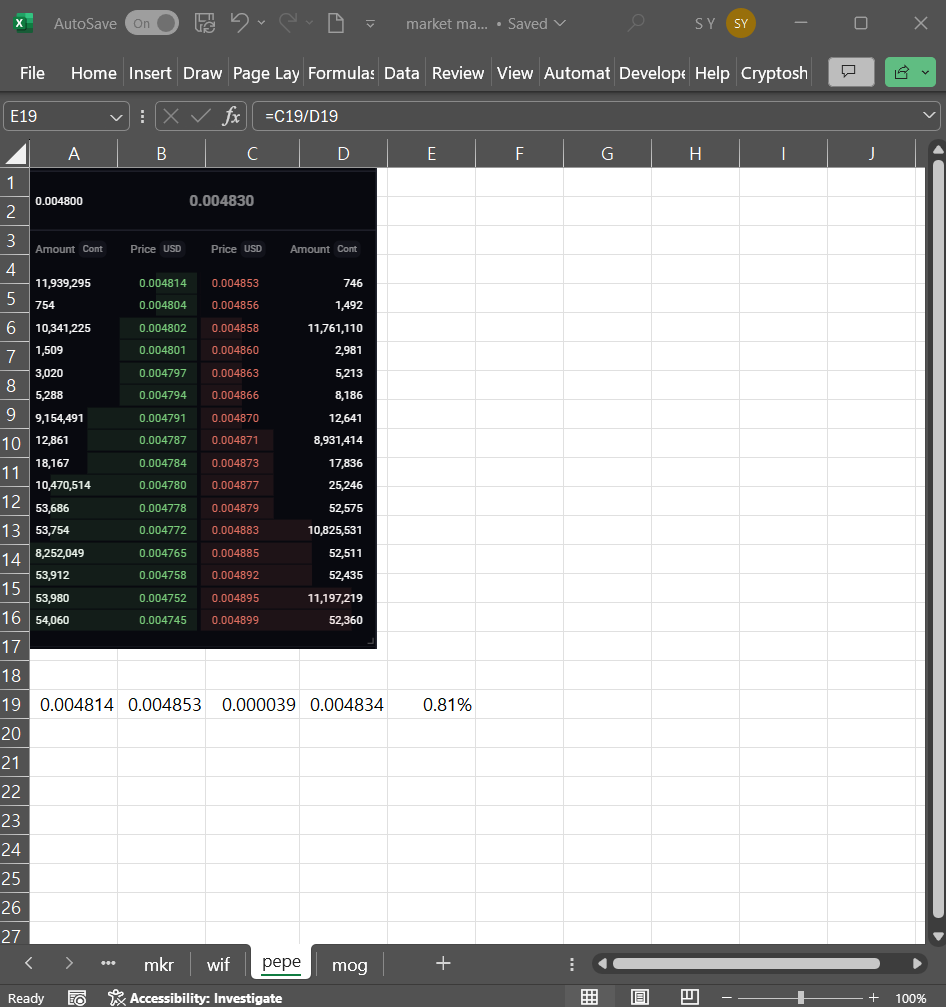This screenshot has height=1007, width=946.
Task: Select row 19 header
Action: (12, 705)
